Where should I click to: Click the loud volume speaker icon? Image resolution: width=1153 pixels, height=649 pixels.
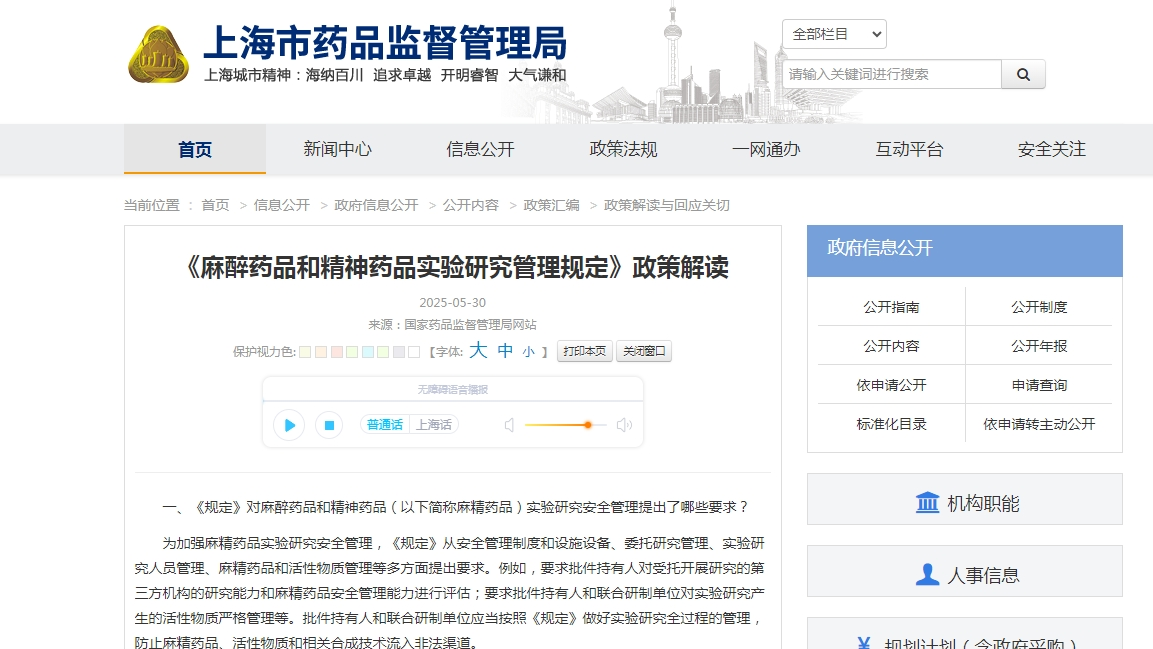624,425
